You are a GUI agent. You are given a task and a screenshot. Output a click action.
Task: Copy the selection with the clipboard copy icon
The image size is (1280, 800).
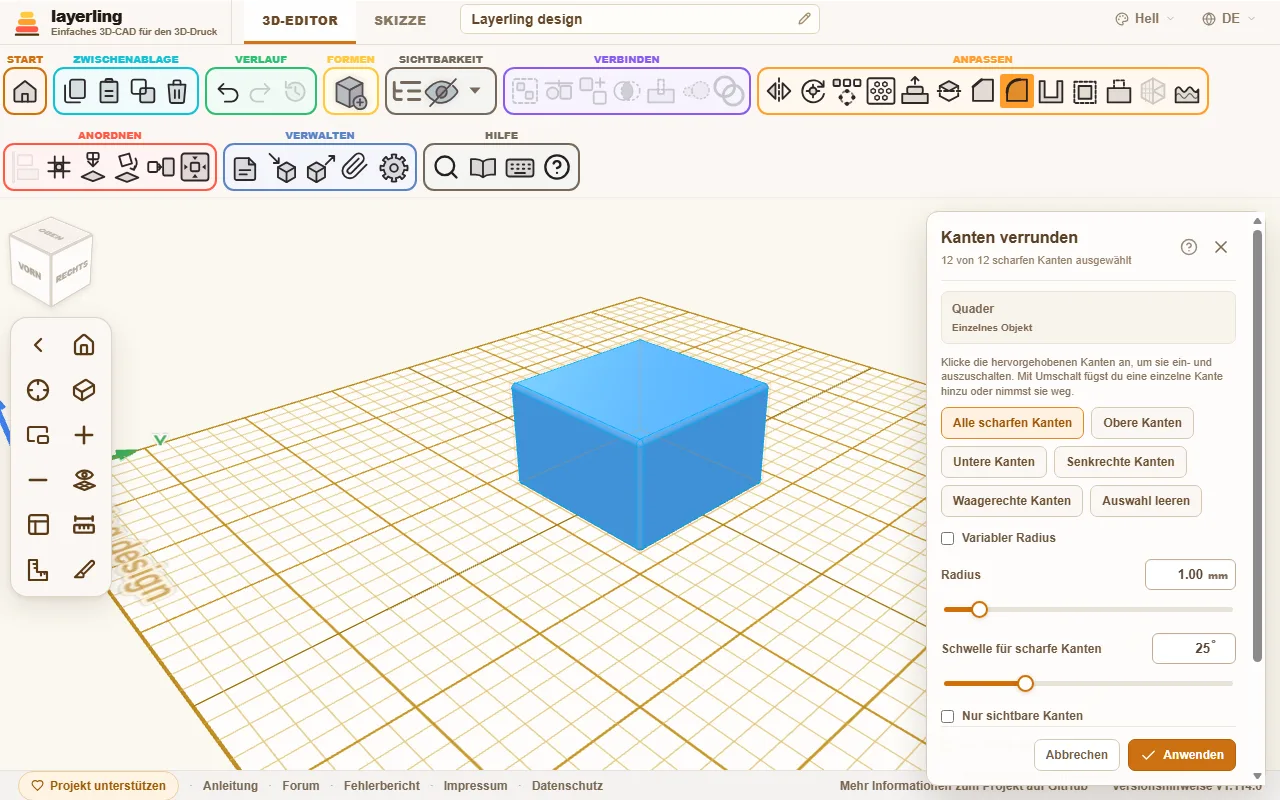(x=75, y=92)
